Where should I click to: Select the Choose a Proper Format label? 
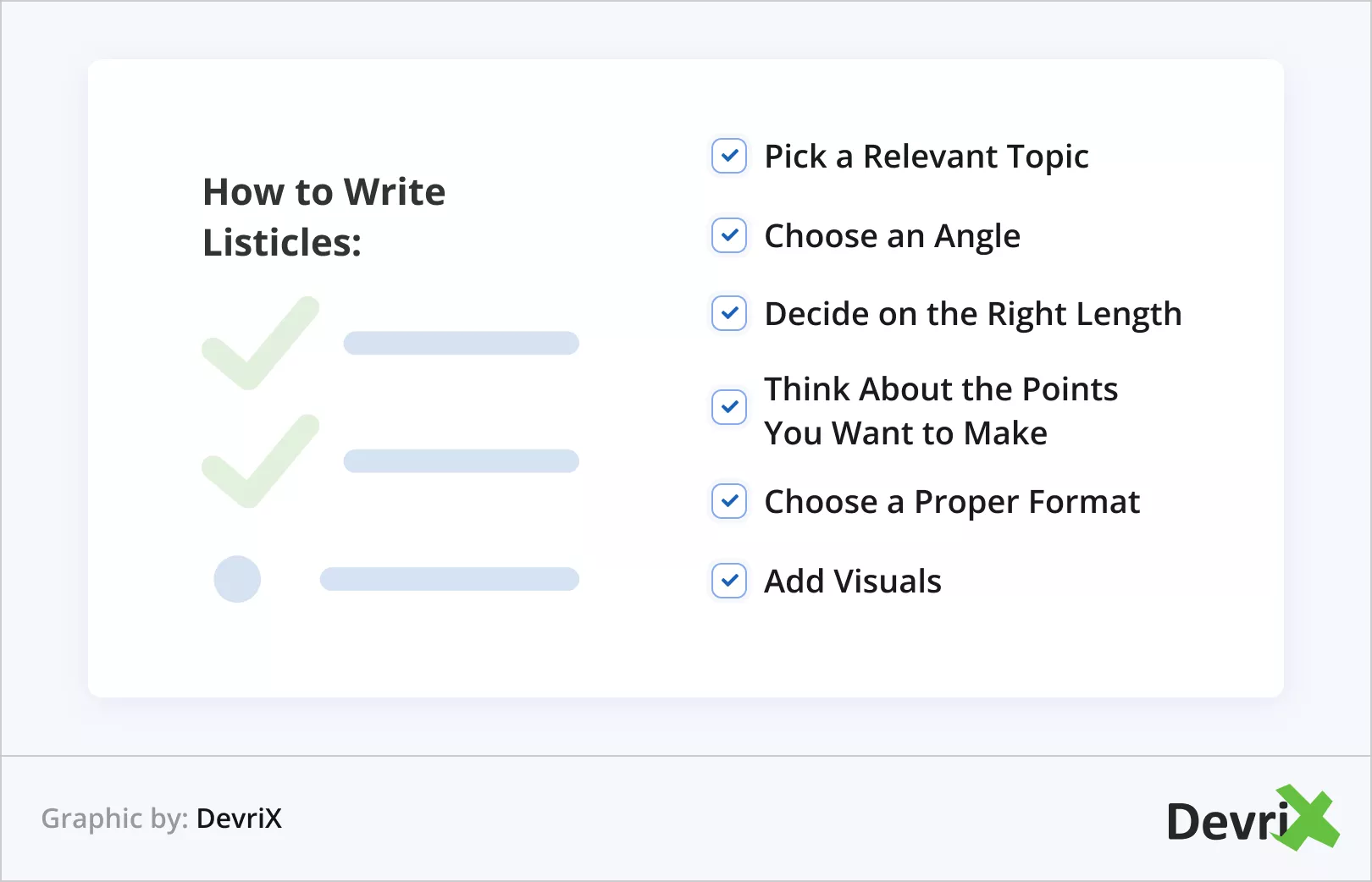point(951,502)
